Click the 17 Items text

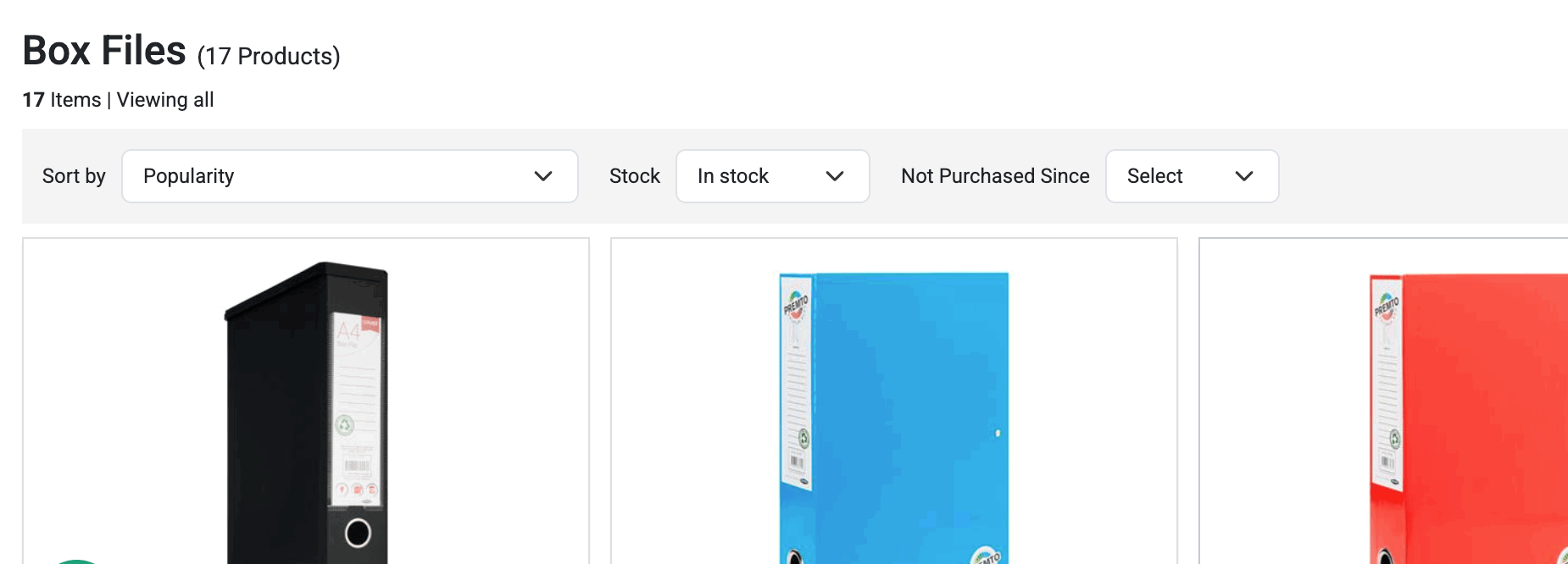pos(61,99)
